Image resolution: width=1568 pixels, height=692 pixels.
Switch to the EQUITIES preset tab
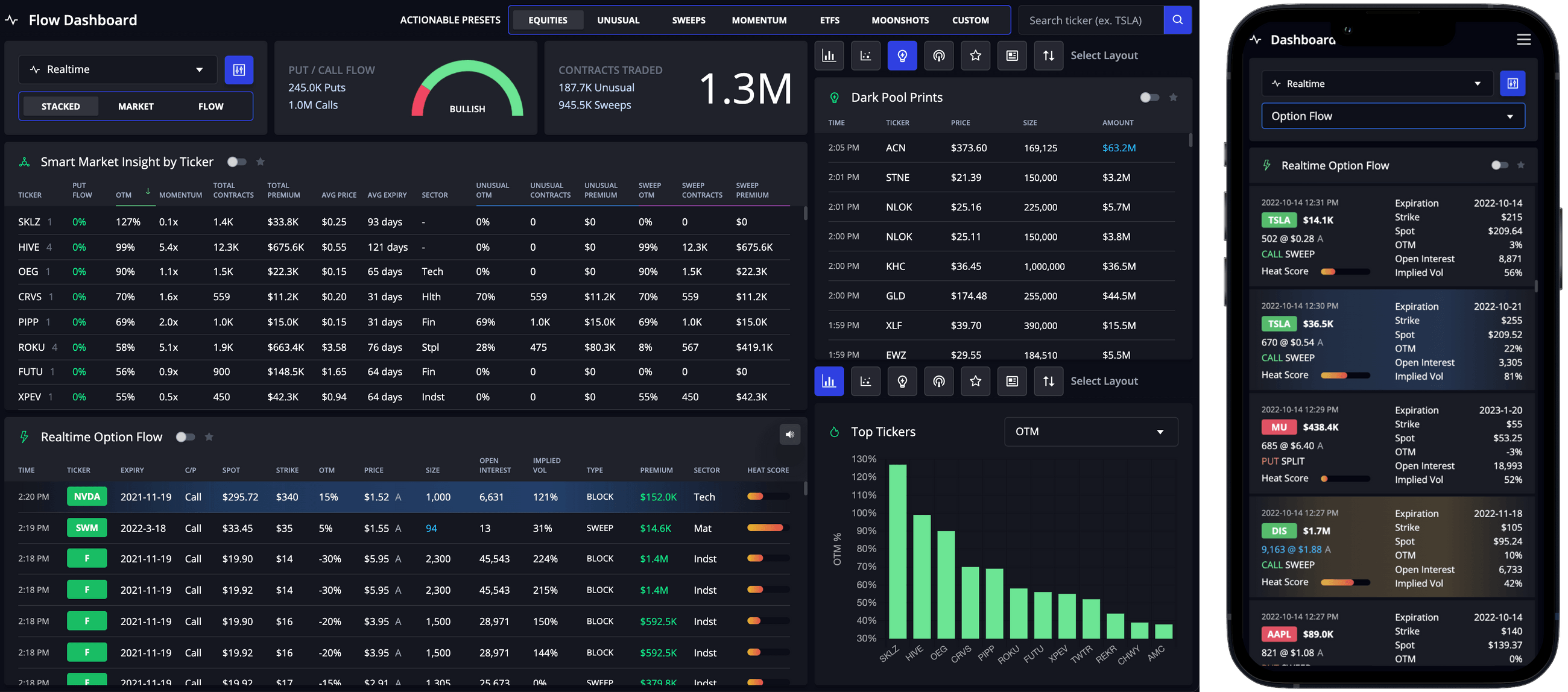[547, 20]
